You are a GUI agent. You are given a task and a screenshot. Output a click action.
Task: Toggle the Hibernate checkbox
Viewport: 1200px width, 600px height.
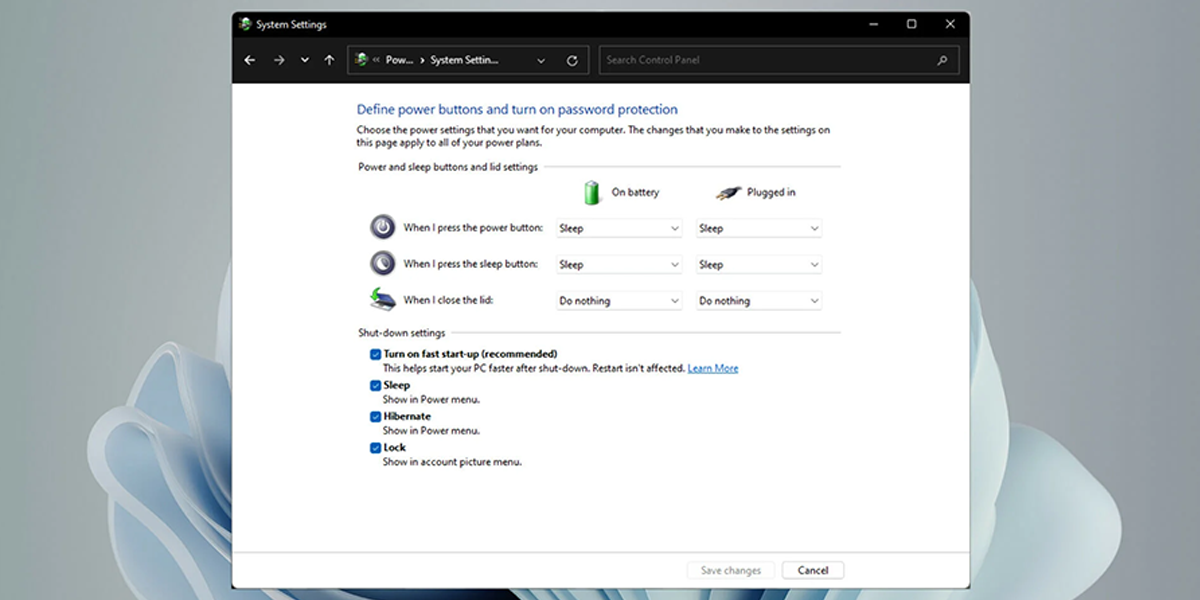[375, 416]
